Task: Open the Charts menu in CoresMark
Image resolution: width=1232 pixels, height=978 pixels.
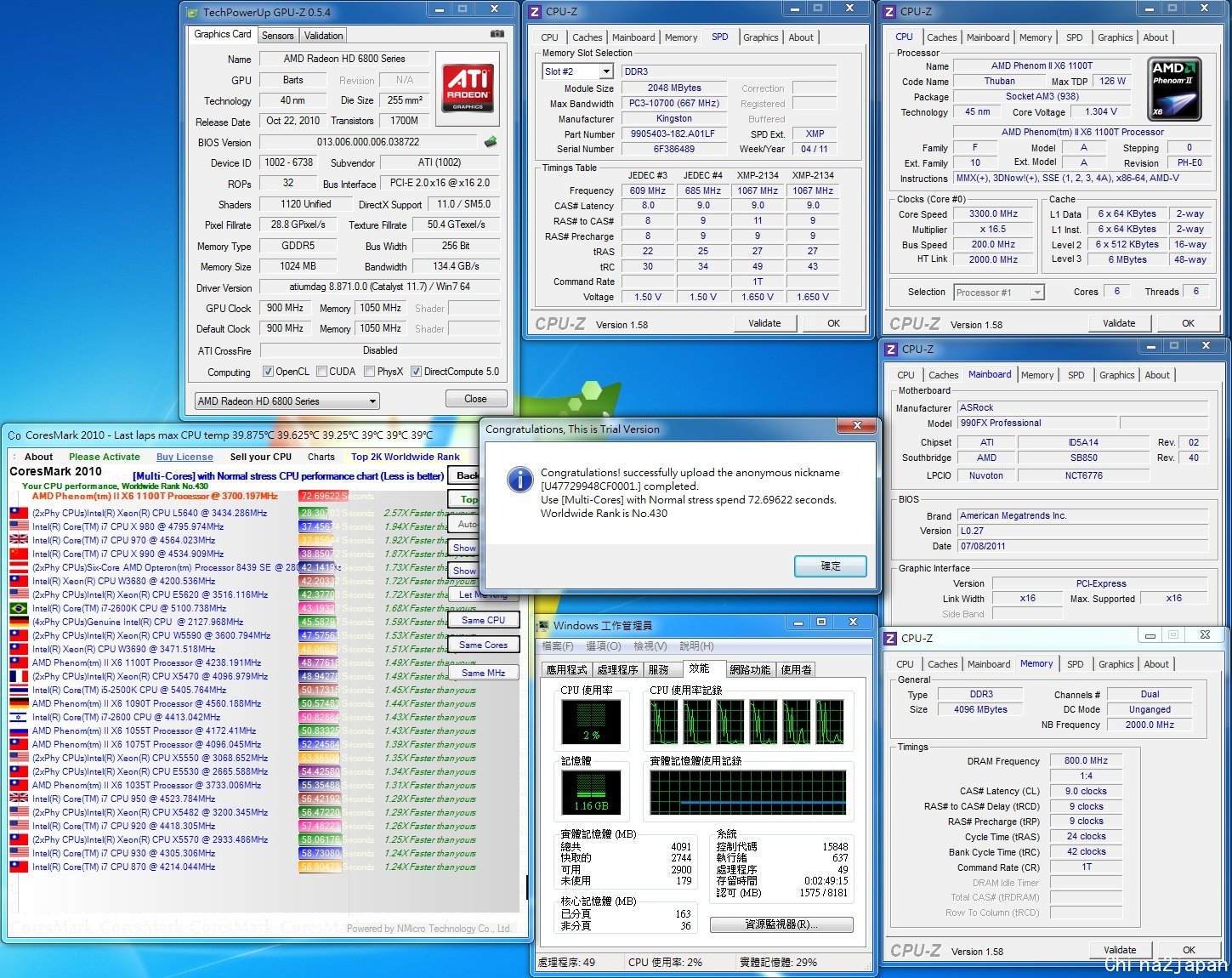Action: (x=321, y=457)
